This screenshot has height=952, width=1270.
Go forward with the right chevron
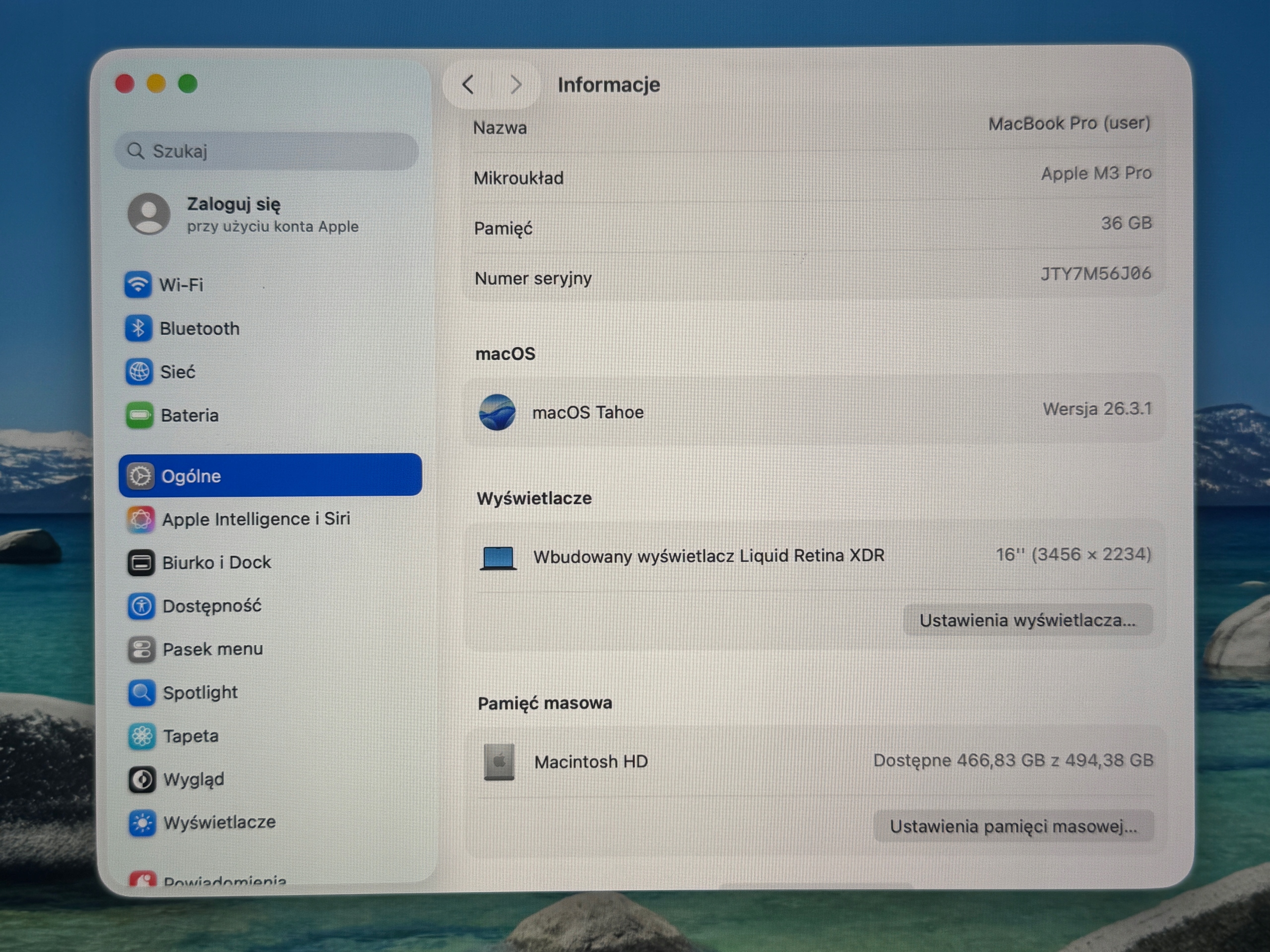[x=515, y=84]
